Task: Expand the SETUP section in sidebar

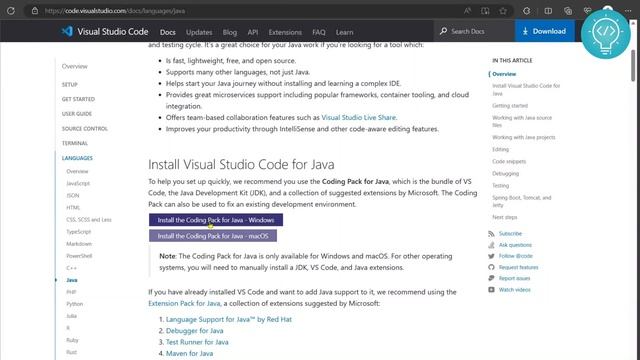Action: (x=69, y=84)
